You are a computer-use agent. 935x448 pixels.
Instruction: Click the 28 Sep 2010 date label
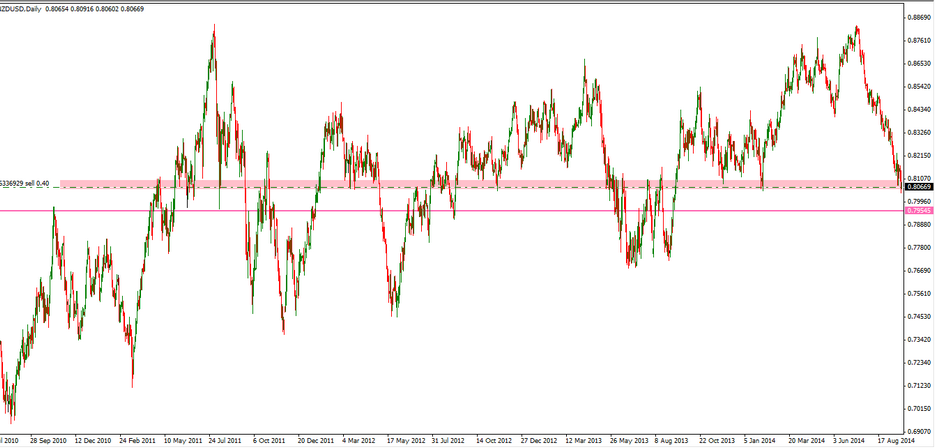point(50,440)
